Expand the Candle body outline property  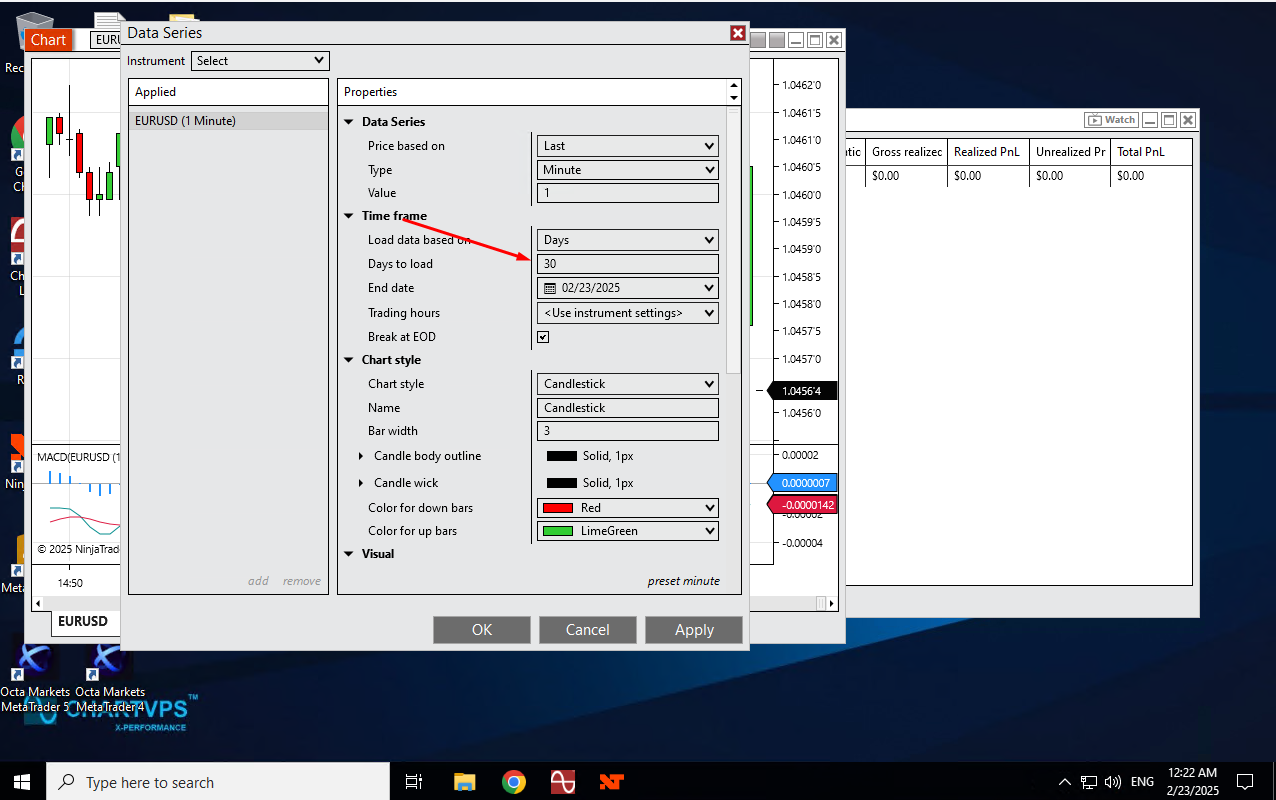362,456
